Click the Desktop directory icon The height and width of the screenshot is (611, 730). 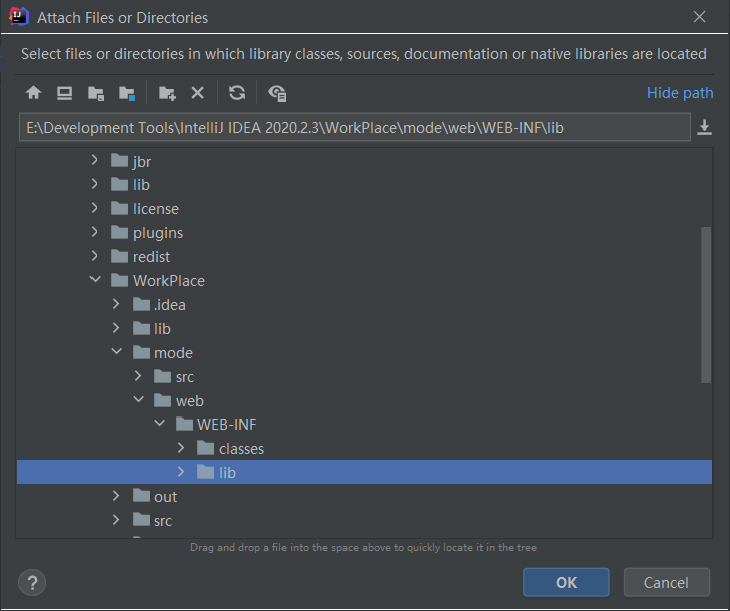(64, 93)
